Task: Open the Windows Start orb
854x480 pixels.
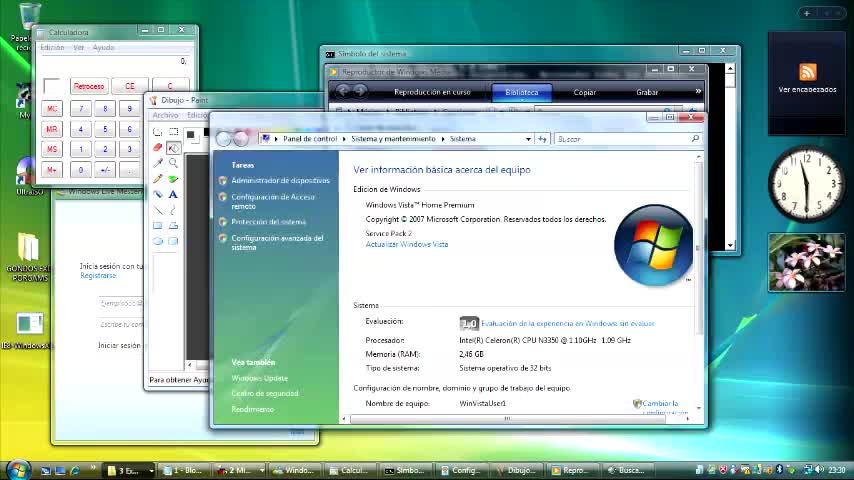Action: point(19,469)
